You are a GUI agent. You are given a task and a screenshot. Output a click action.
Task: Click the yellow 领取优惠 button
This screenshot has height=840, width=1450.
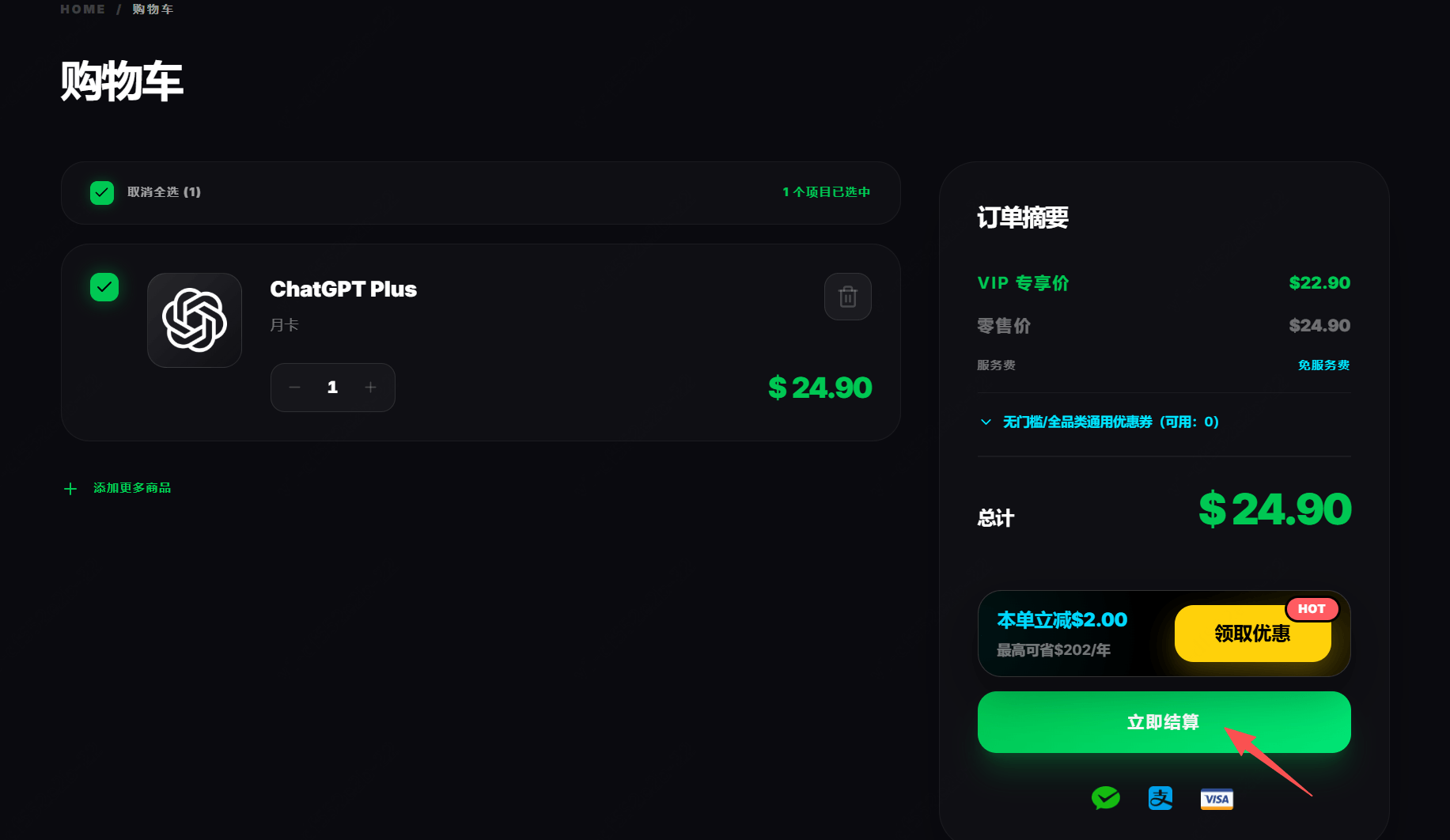[1251, 634]
